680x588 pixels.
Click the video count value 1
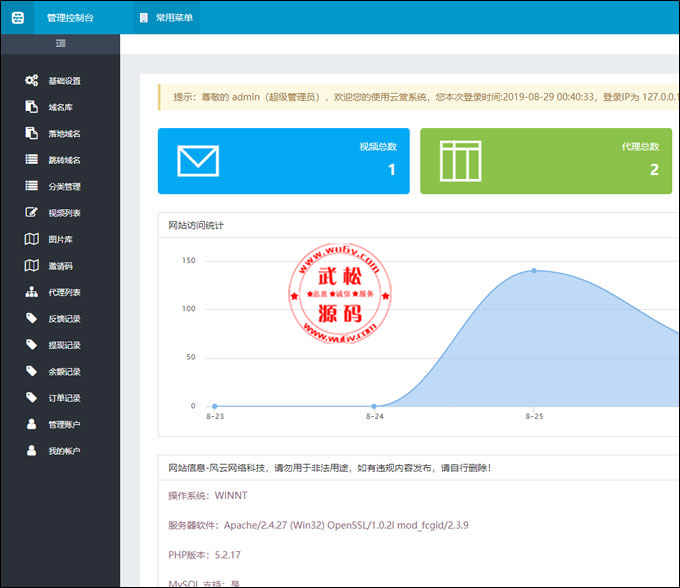392,170
